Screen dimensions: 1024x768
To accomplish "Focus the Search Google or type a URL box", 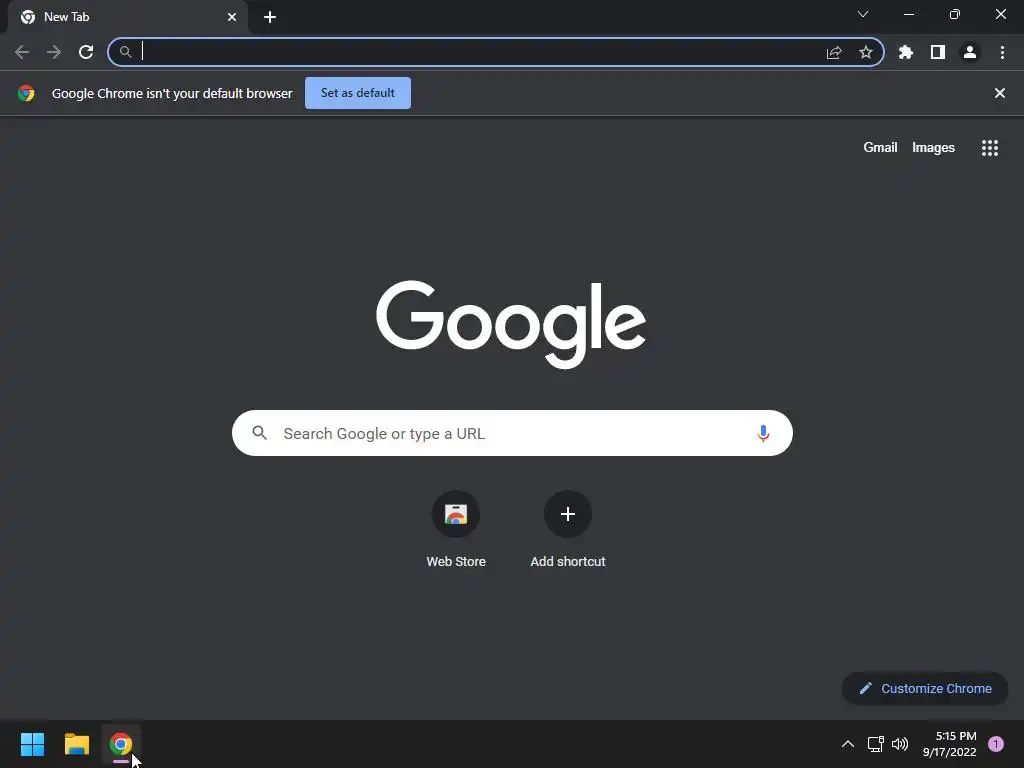I will 512,433.
